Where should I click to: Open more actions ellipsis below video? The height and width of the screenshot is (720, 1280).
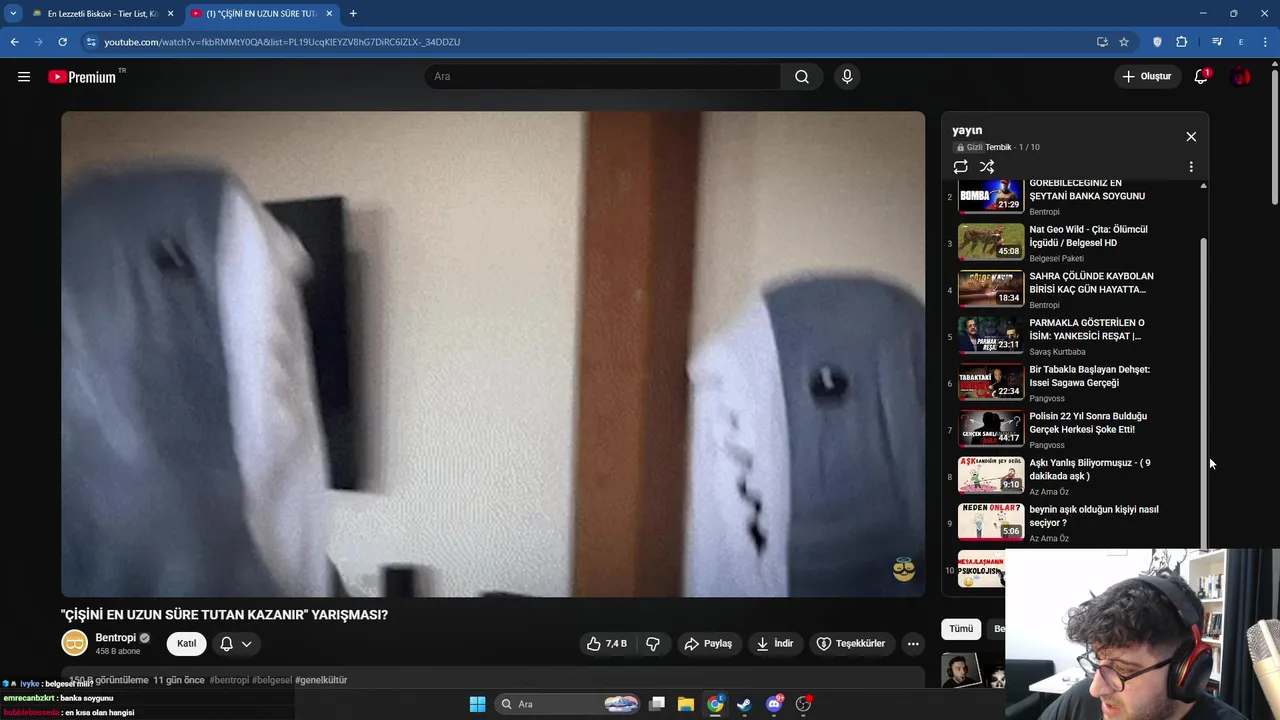[913, 644]
